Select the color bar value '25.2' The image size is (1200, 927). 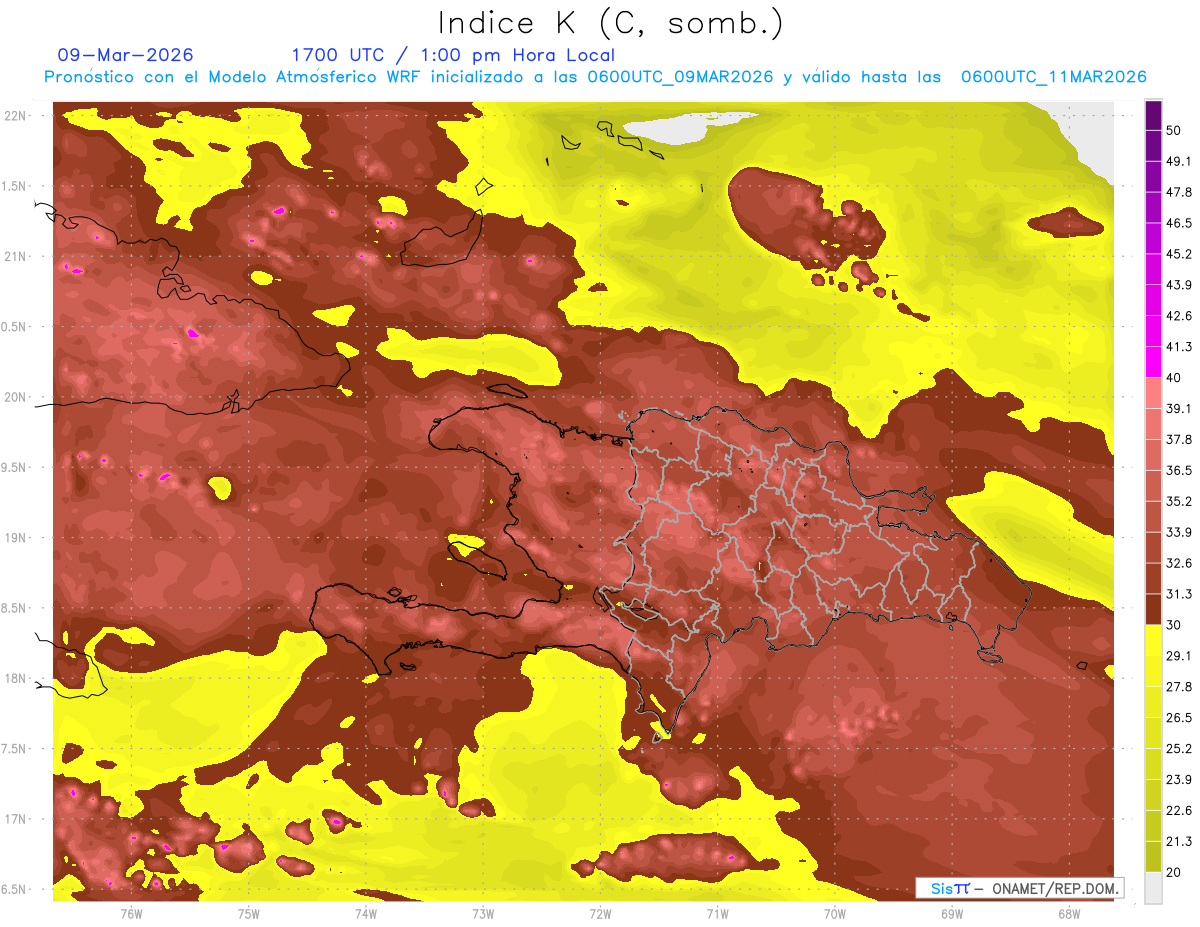point(1179,749)
